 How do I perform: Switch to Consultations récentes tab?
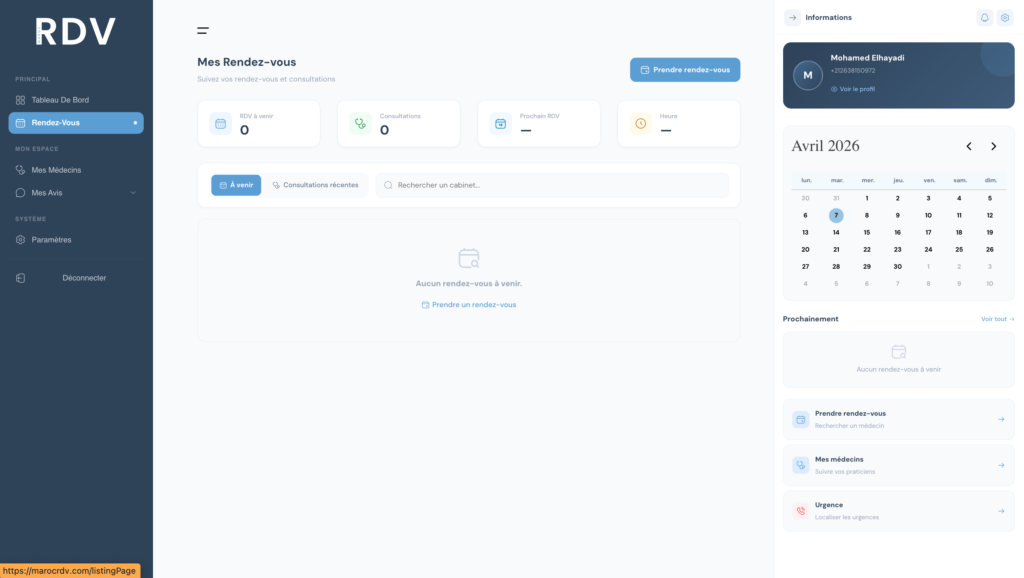click(x=315, y=185)
